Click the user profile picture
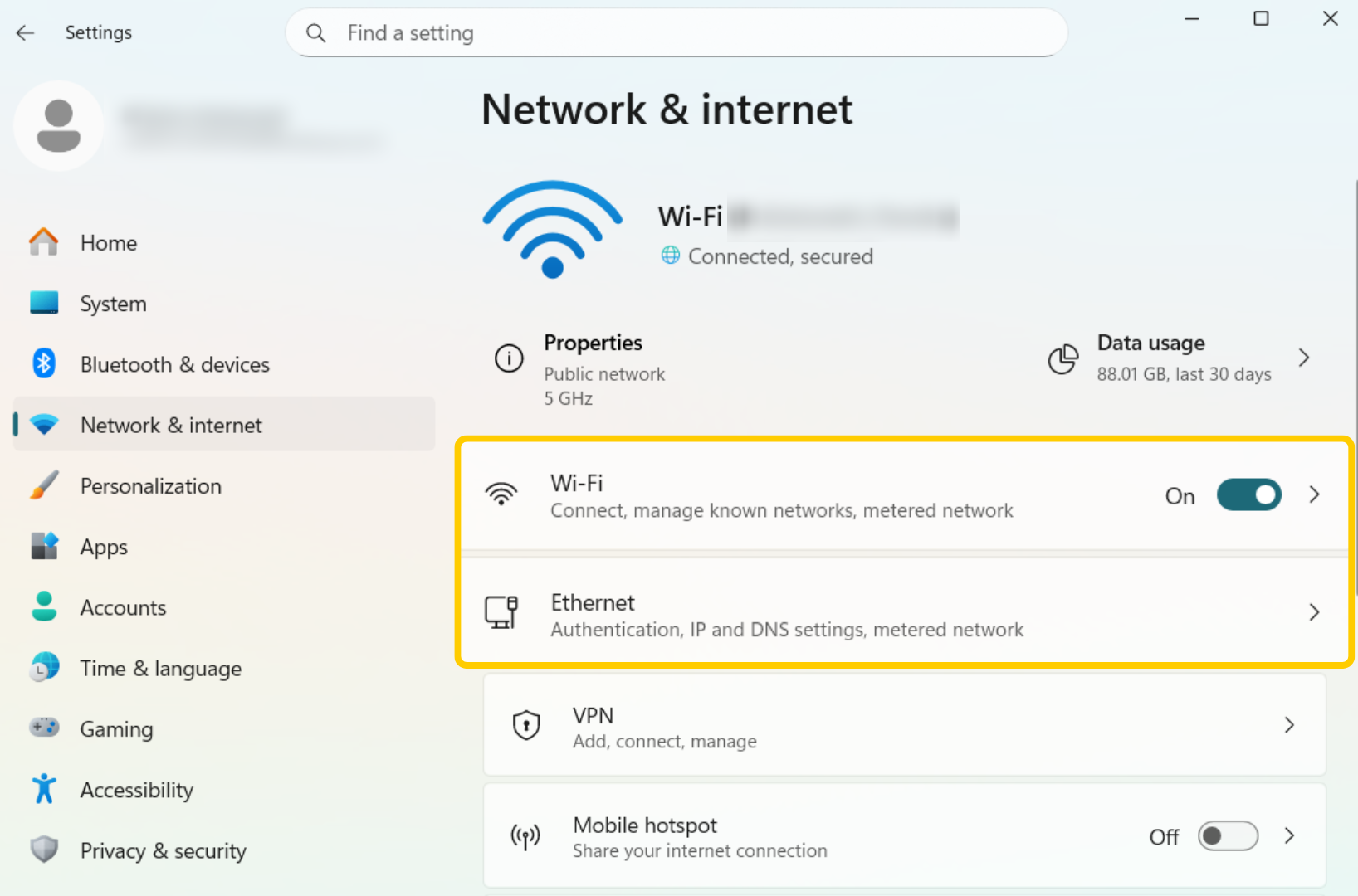This screenshot has height=896, width=1358. coord(58,125)
